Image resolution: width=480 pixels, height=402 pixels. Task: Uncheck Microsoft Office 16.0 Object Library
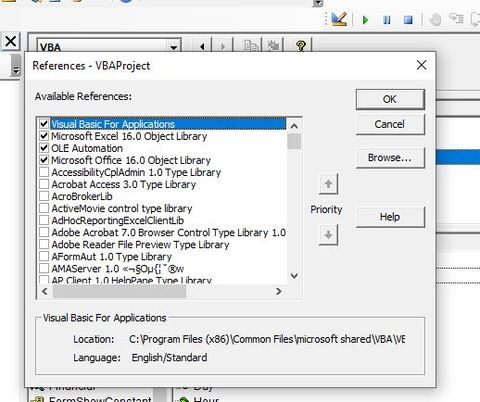[x=44, y=160]
